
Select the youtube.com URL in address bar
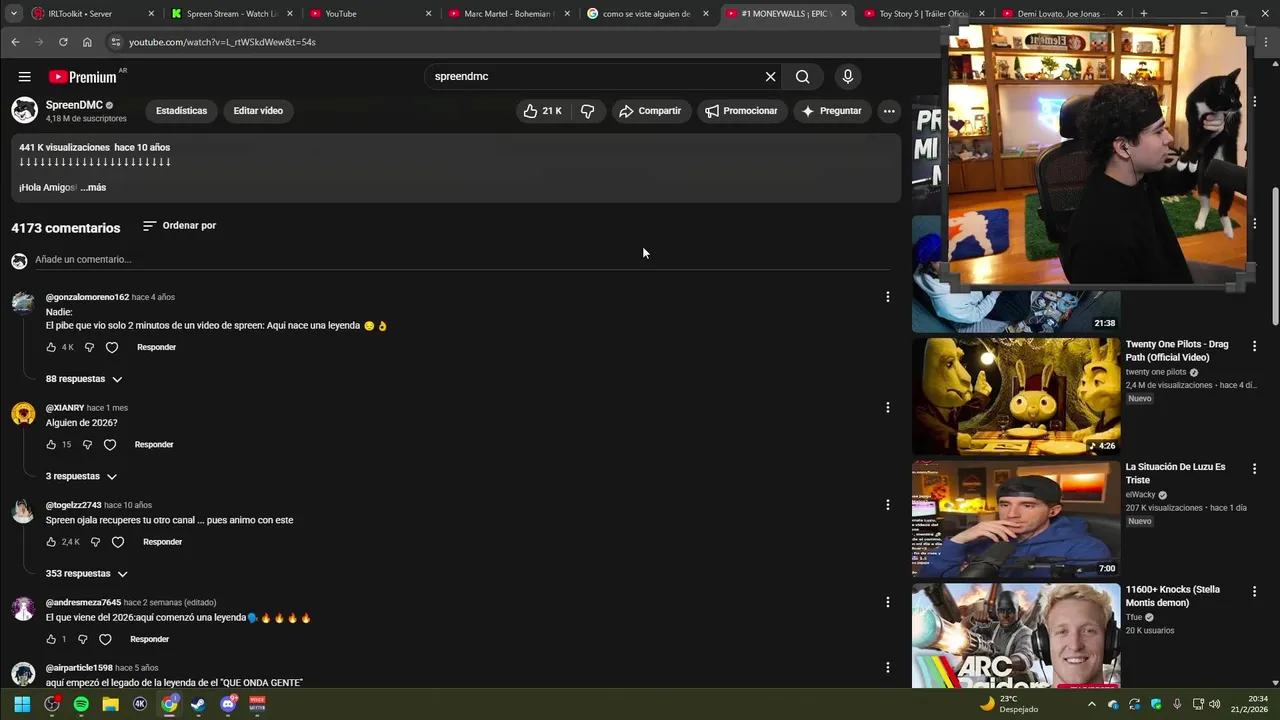click(x=222, y=42)
